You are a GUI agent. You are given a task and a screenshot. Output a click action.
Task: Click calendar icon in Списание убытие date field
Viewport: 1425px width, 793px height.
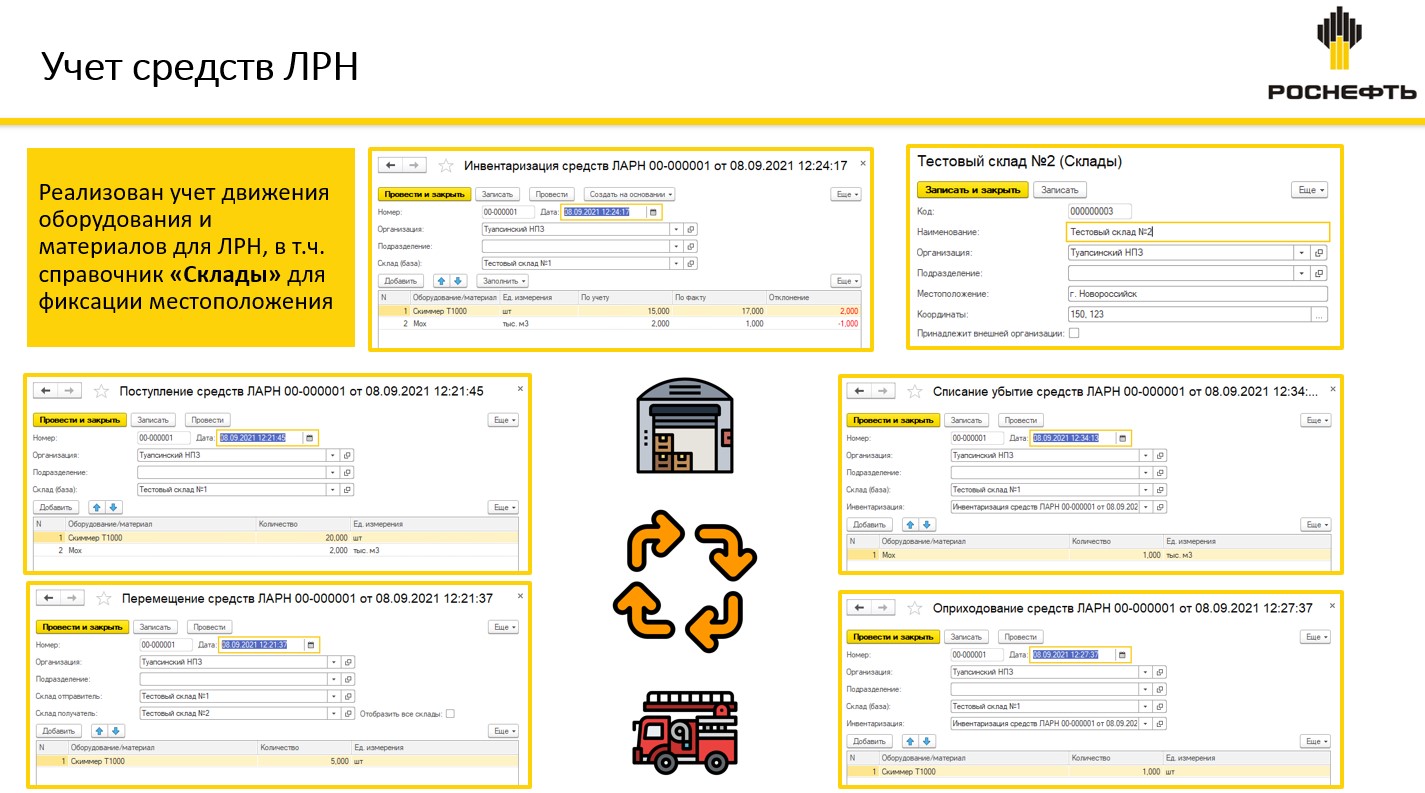1123,438
